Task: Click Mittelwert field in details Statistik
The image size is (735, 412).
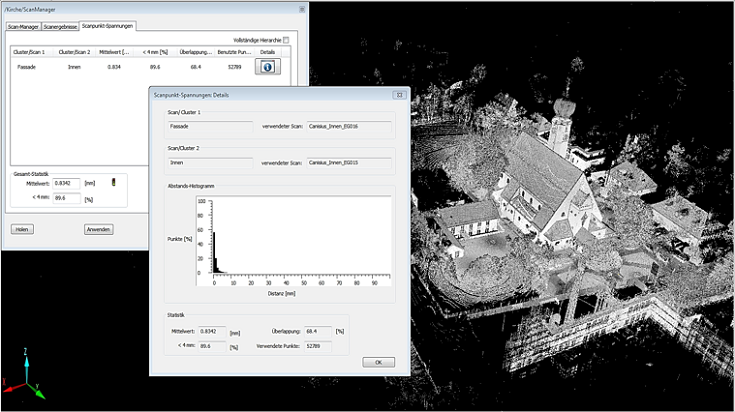Action: 212,331
